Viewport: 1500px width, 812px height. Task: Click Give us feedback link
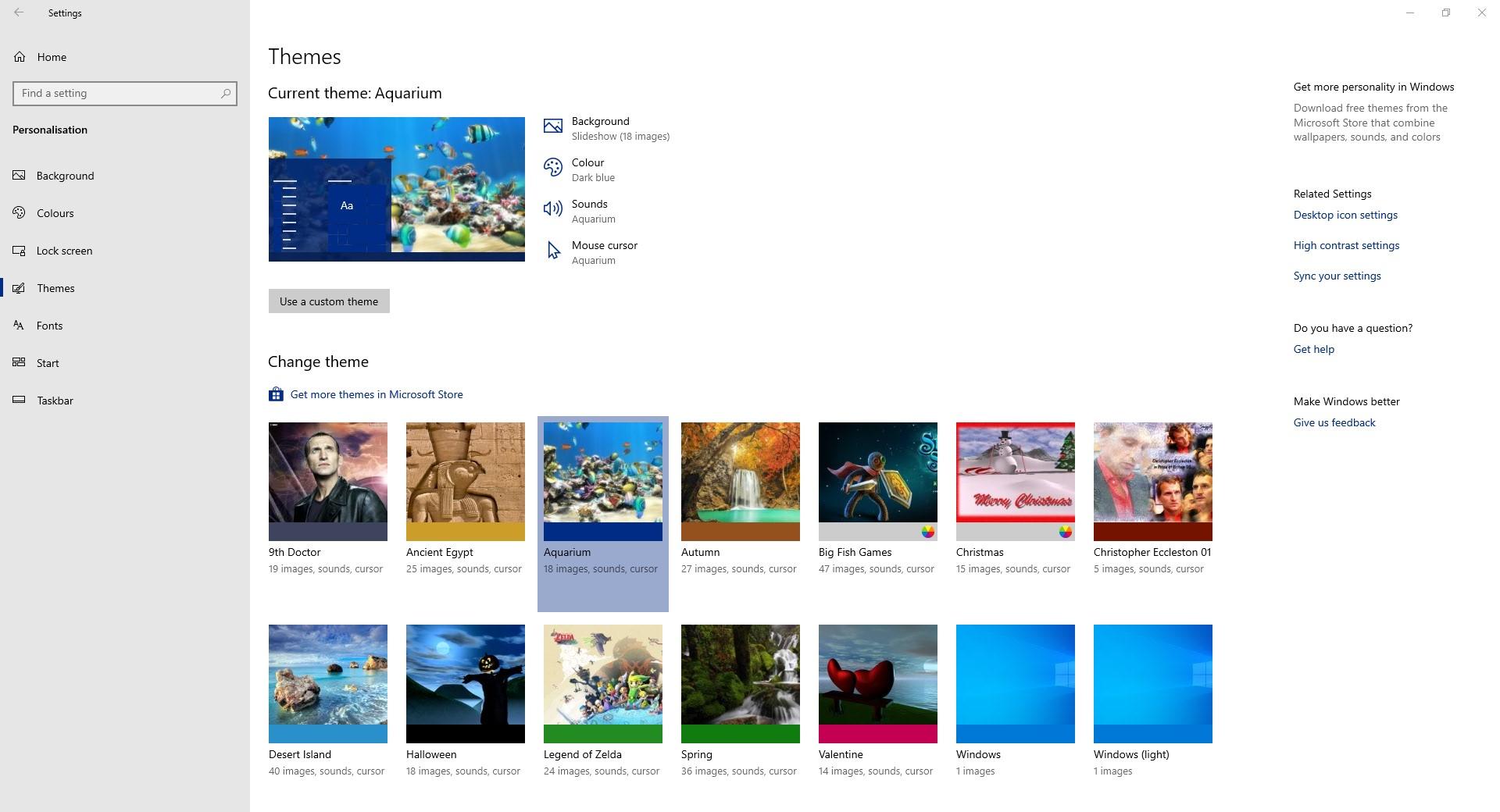(1334, 422)
